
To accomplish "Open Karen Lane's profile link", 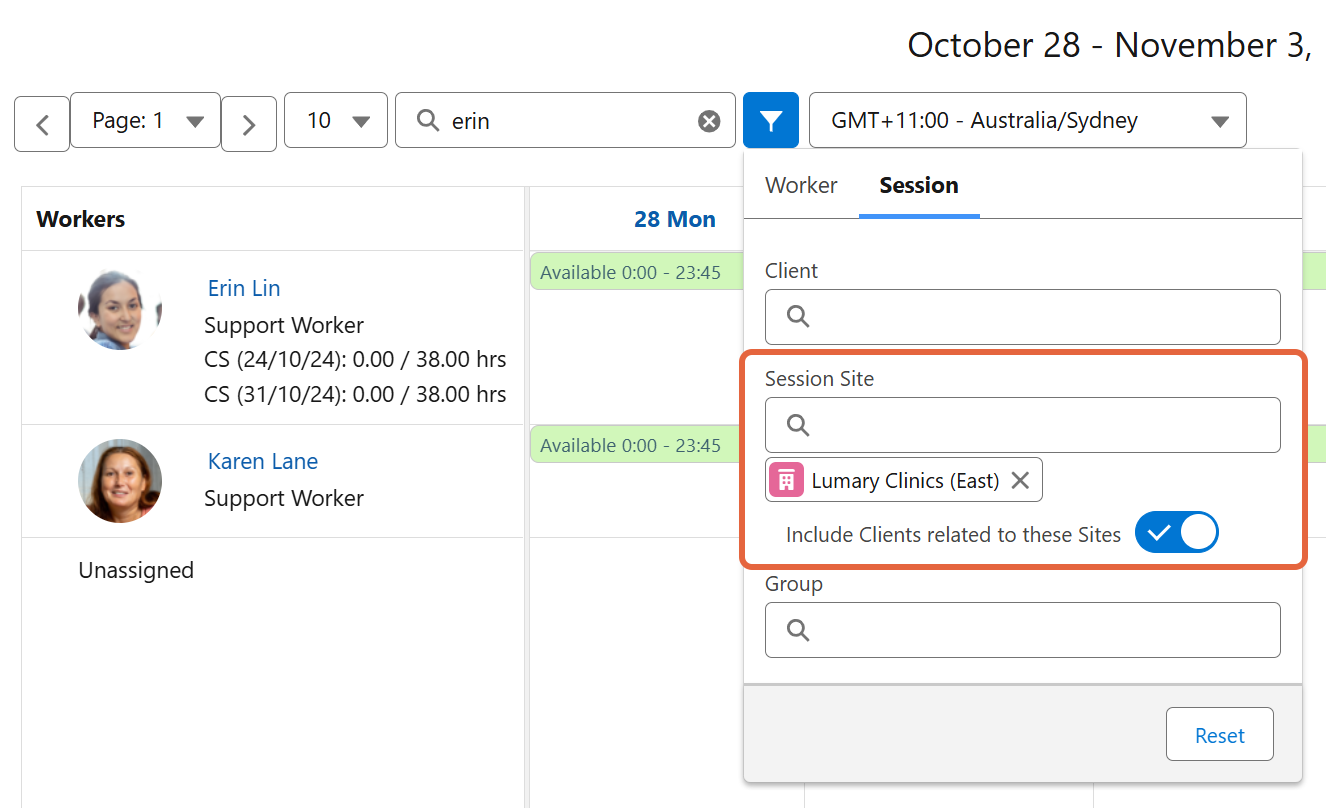I will [x=262, y=461].
